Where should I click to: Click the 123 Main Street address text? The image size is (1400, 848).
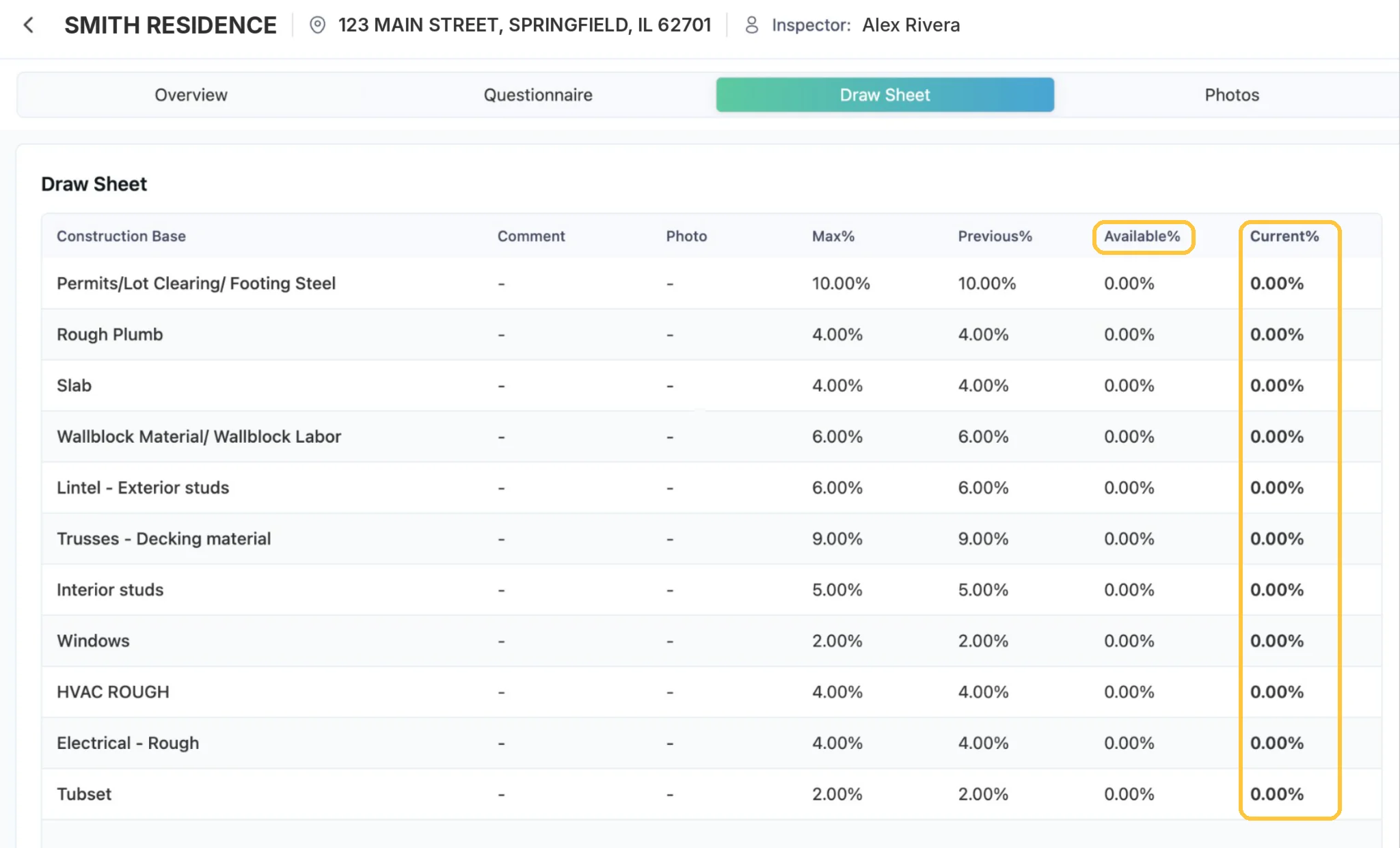[524, 25]
